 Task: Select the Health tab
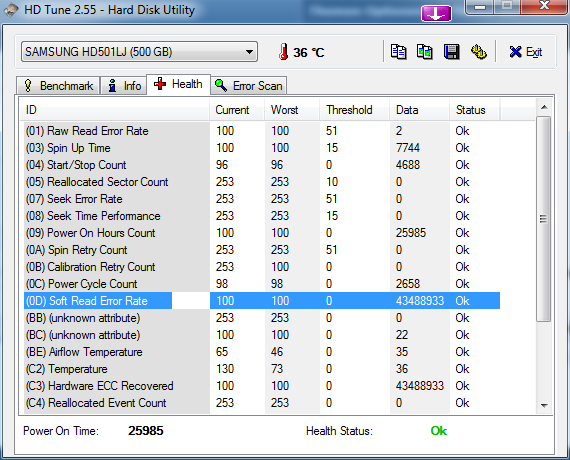(178, 84)
